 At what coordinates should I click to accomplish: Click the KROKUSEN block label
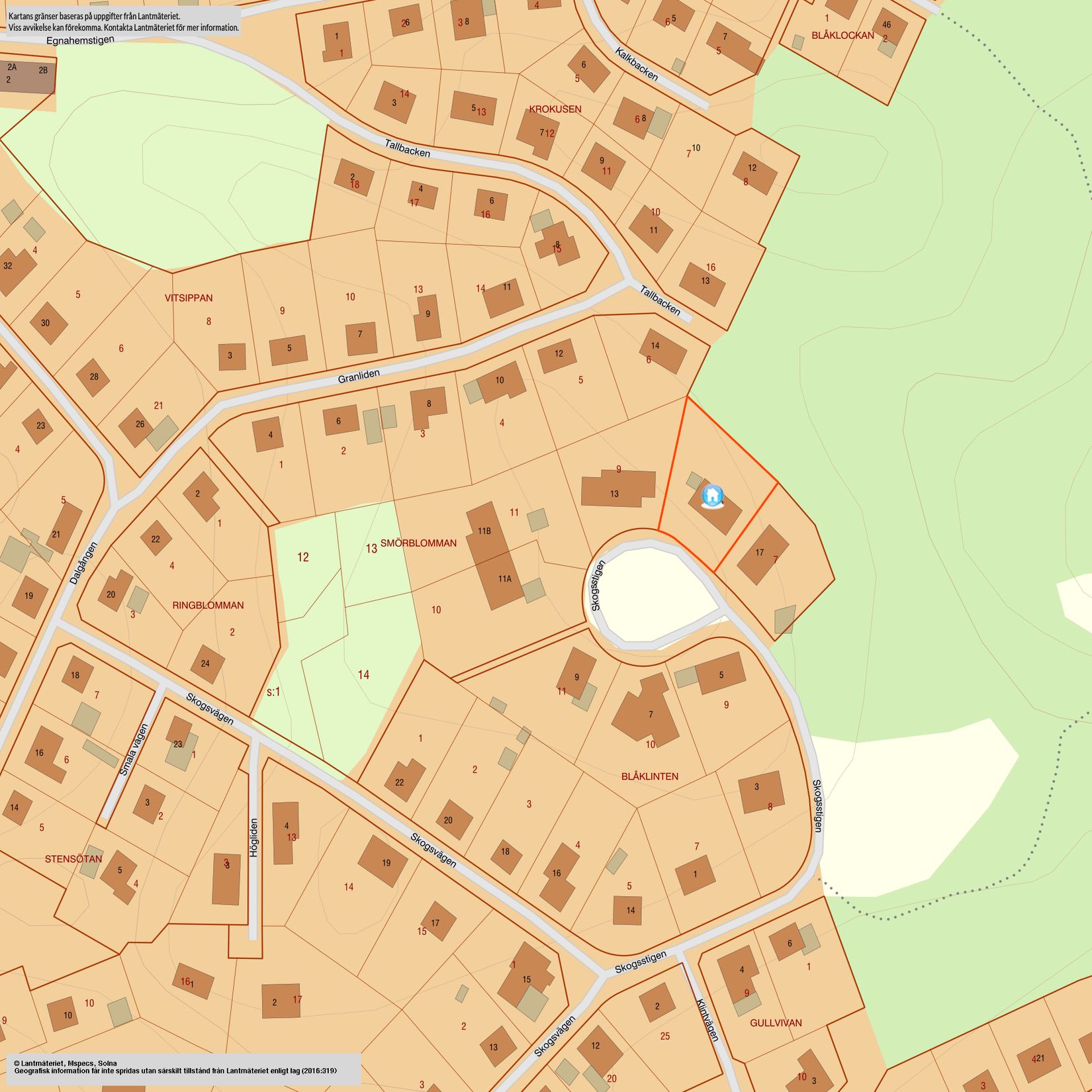point(555,109)
